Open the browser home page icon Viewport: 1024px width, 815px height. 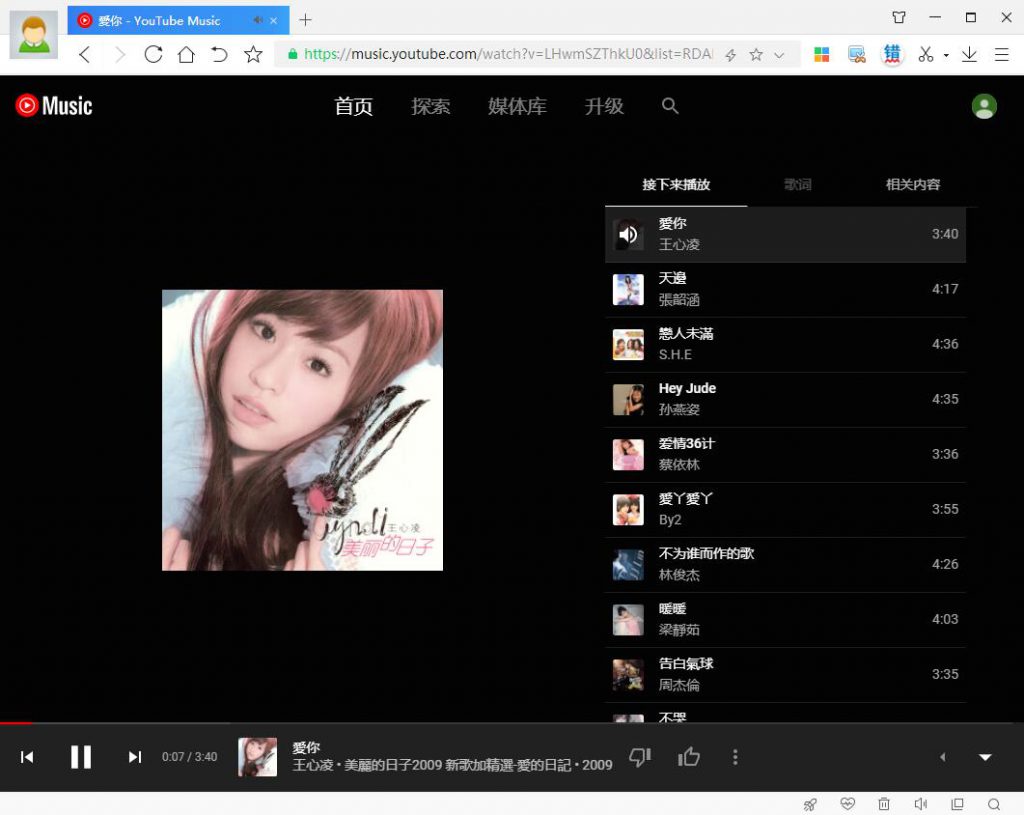tap(186, 54)
